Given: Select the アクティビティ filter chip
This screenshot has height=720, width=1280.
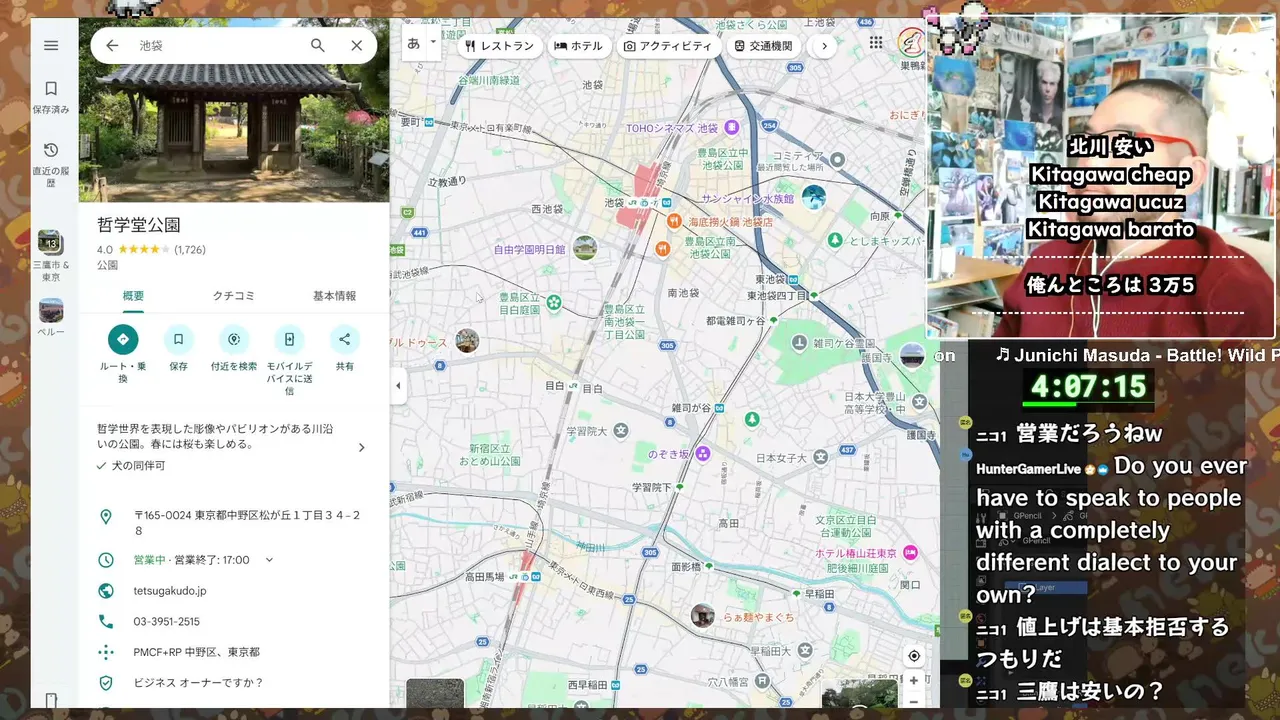Looking at the screenshot, I should point(668,46).
